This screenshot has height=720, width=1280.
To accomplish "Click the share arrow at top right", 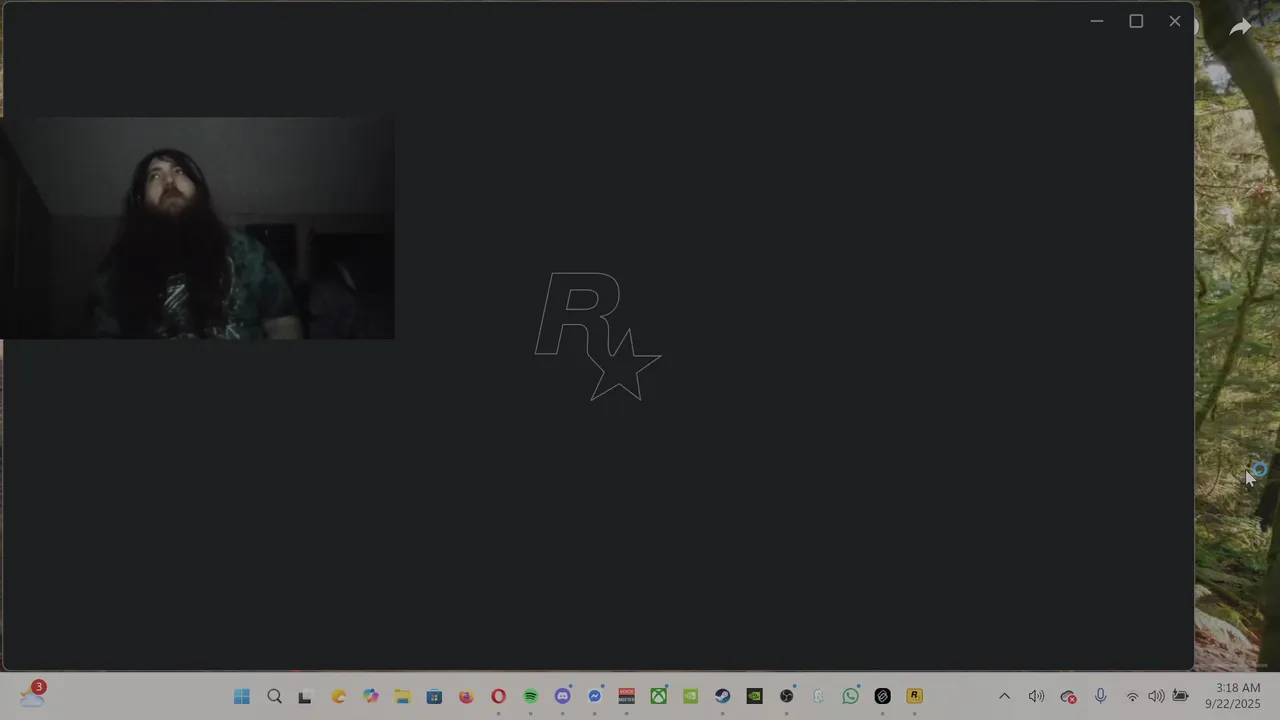I will (1240, 28).
